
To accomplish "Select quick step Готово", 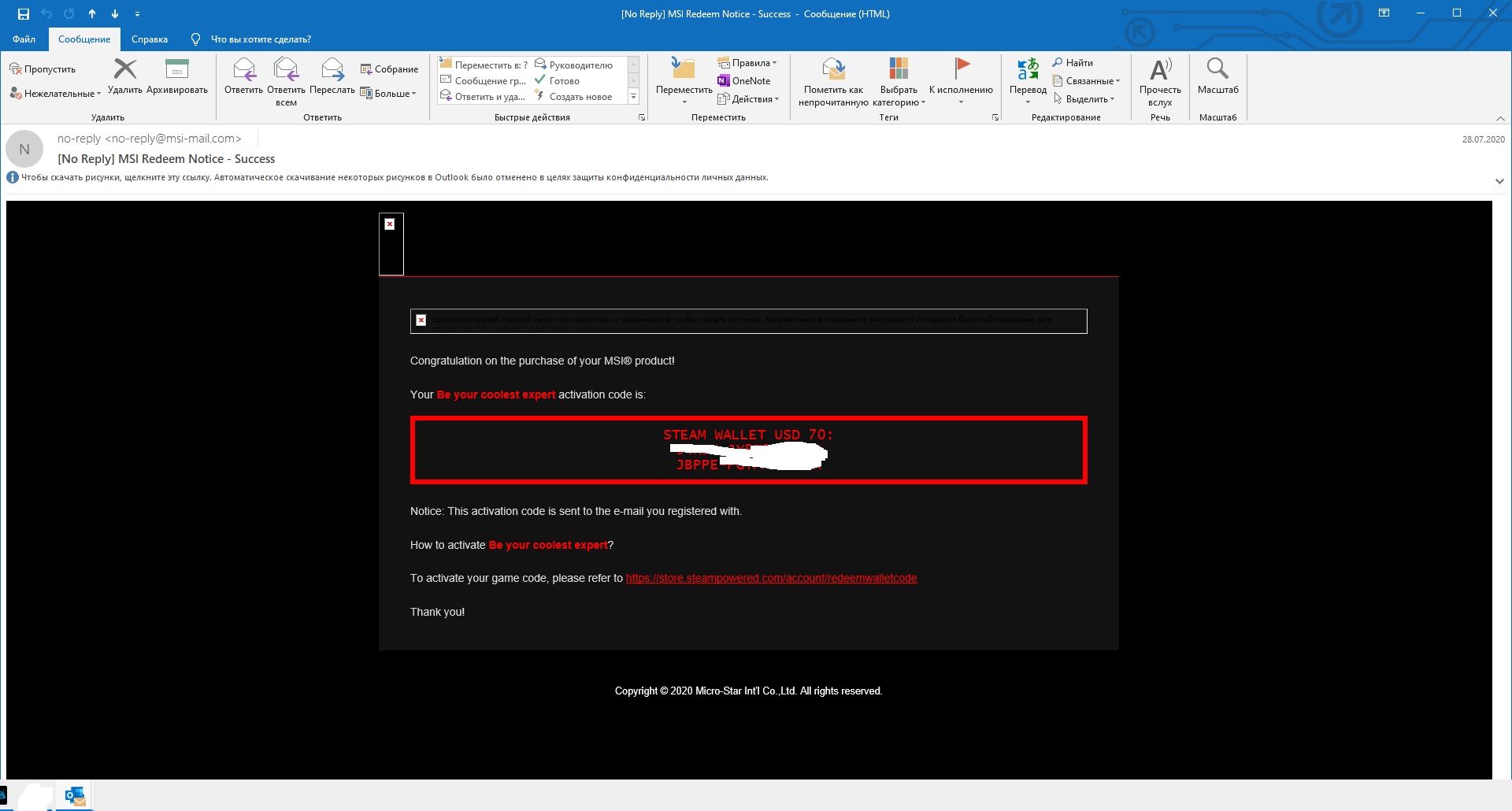I will click(x=558, y=80).
